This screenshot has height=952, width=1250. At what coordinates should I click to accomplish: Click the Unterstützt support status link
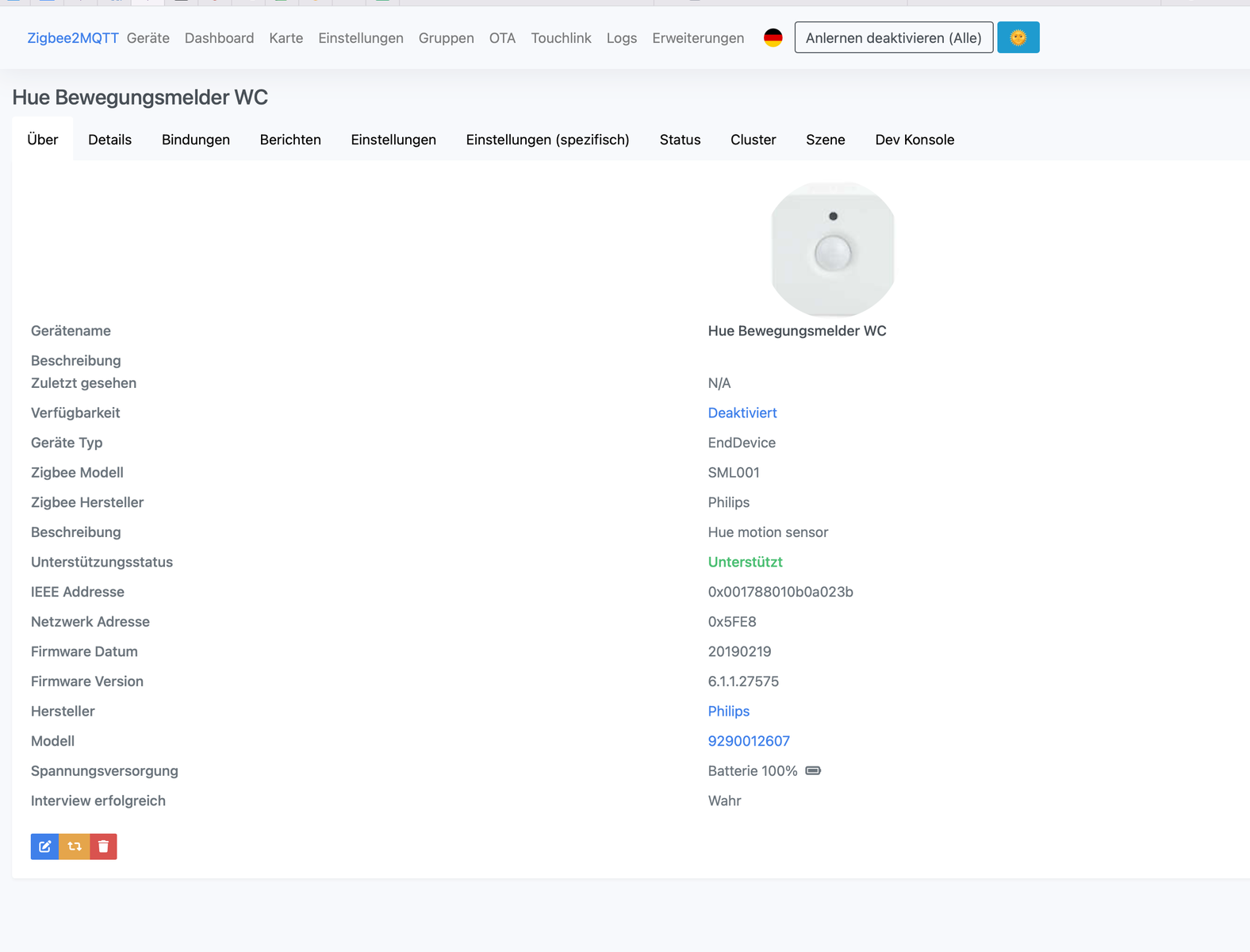745,562
